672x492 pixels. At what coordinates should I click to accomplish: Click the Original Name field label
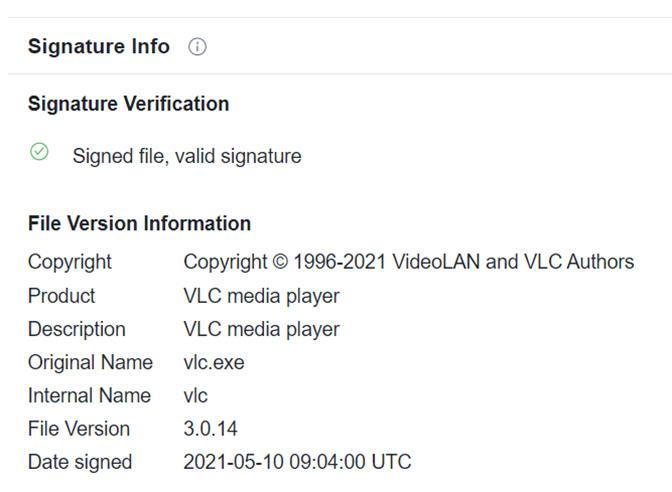tap(90, 362)
